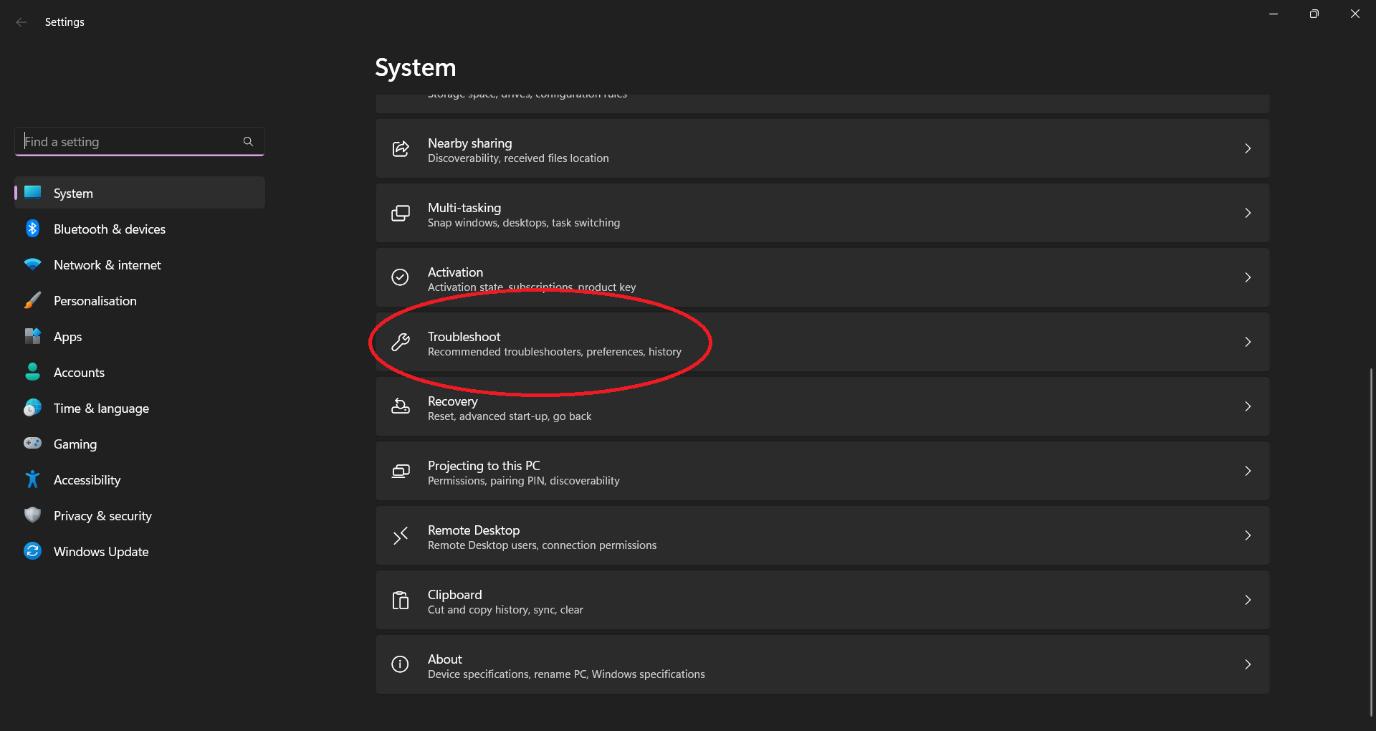The height and width of the screenshot is (731, 1376).
Task: Select the Clipboard icon
Action: pos(400,600)
